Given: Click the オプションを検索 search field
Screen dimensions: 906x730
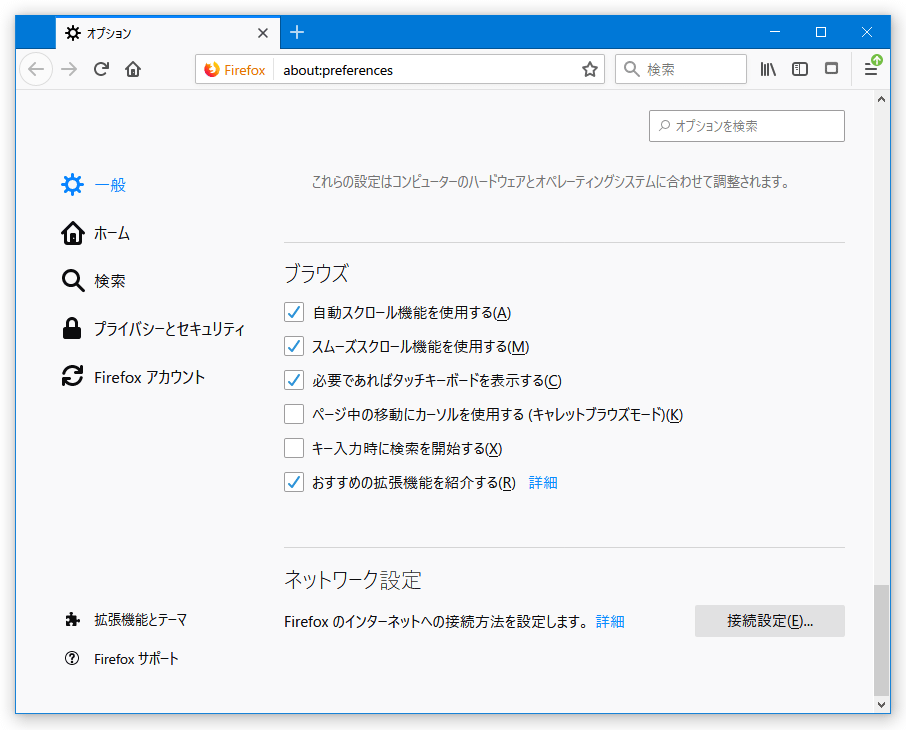Looking at the screenshot, I should point(746,126).
